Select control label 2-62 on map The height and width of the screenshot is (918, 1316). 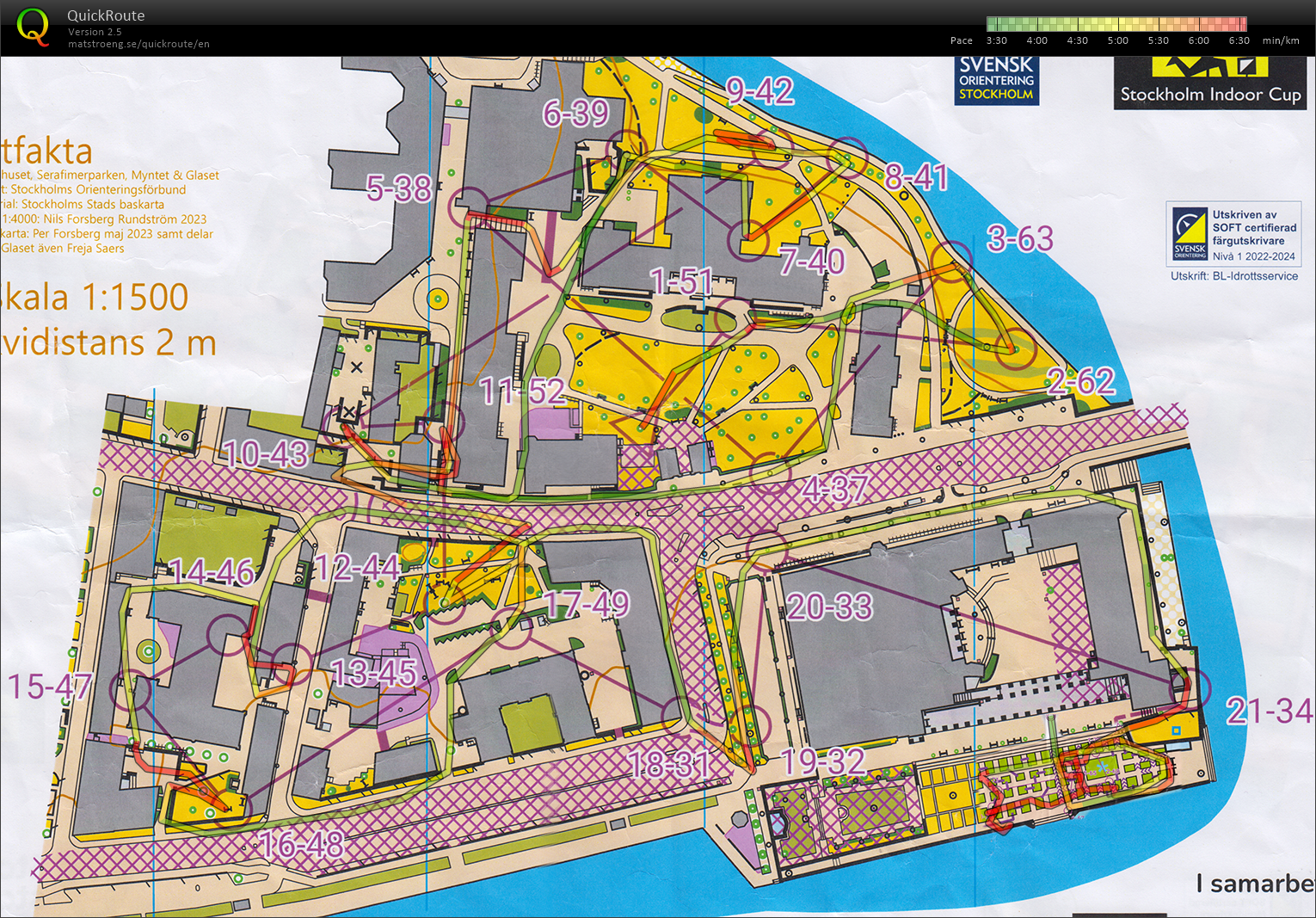1081,381
